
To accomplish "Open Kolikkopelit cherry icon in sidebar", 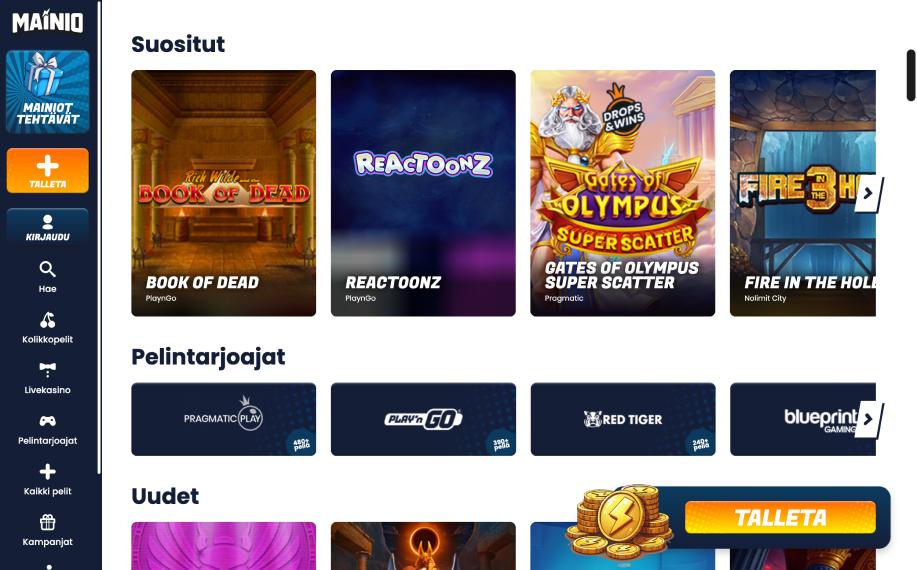I will (47, 320).
